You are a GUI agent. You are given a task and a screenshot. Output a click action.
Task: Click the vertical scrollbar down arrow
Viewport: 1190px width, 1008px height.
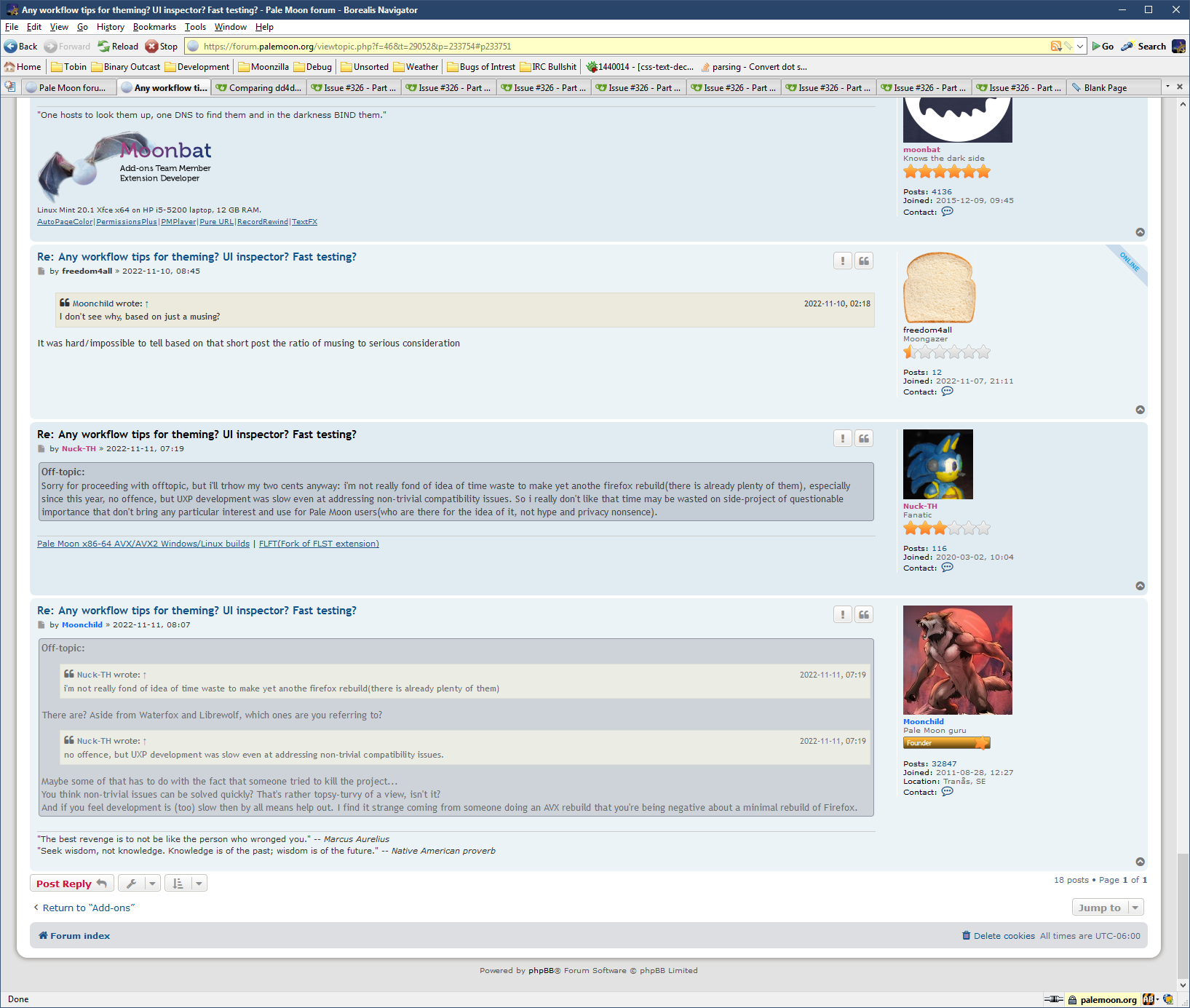(x=1183, y=985)
